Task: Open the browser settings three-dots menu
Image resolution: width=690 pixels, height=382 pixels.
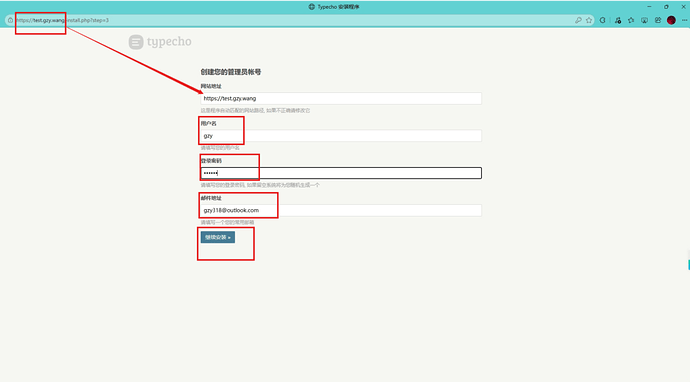Action: click(684, 20)
